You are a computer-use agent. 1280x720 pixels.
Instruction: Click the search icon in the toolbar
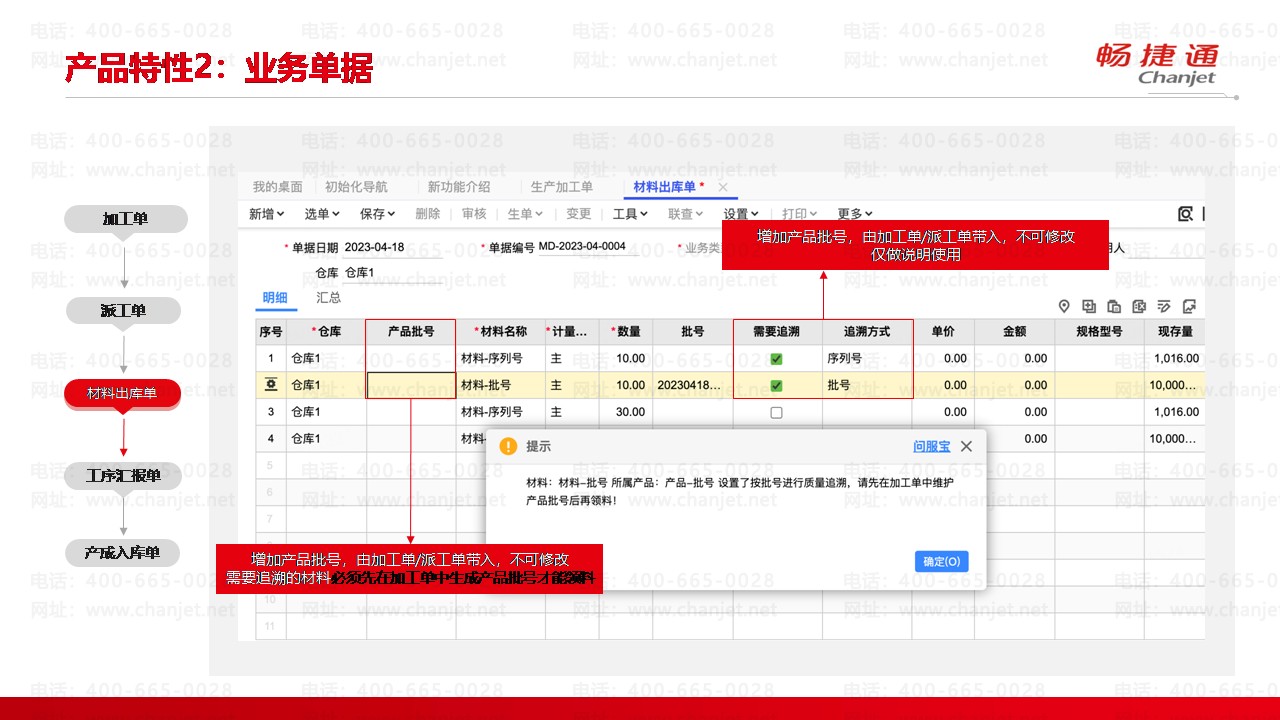[1185, 214]
